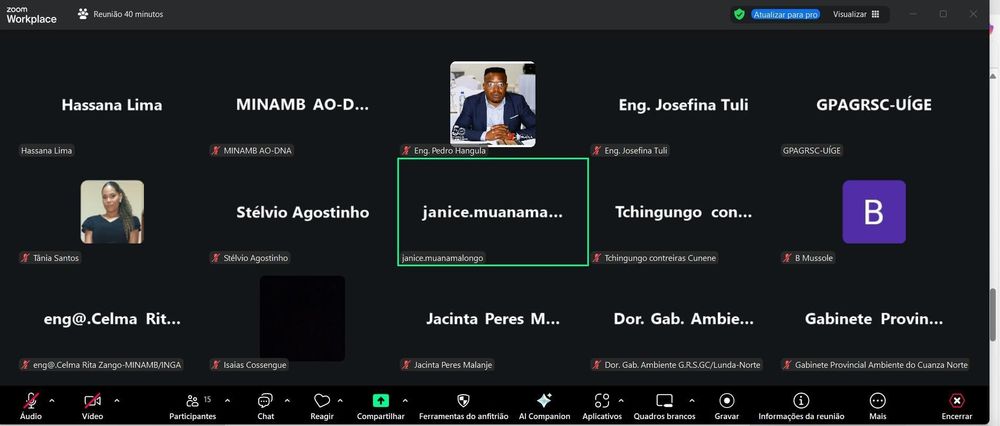Turn on camera with Vídeo button
Image resolution: width=1000 pixels, height=426 pixels.
coord(92,404)
